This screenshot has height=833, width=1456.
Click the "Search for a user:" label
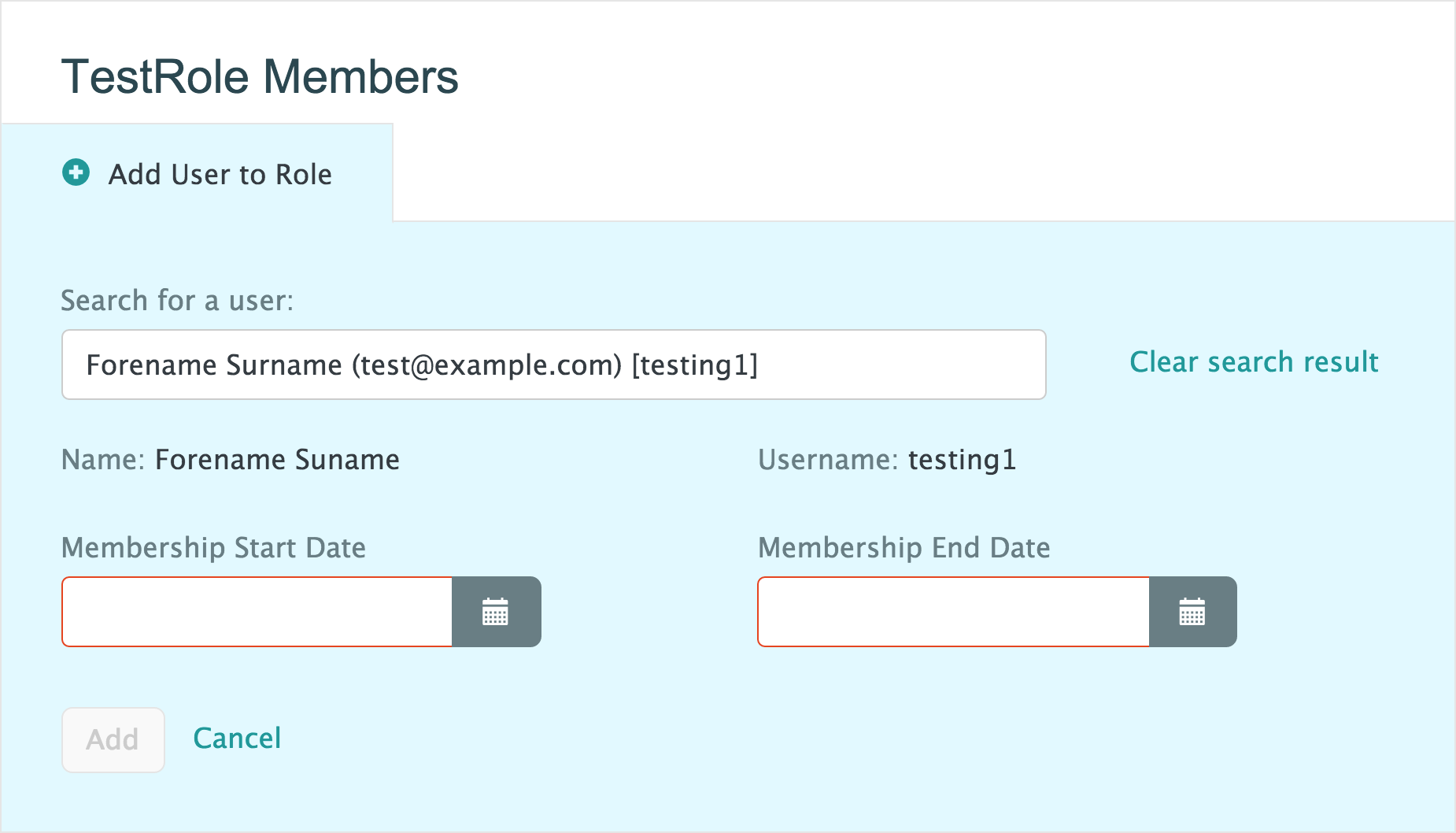coord(177,301)
